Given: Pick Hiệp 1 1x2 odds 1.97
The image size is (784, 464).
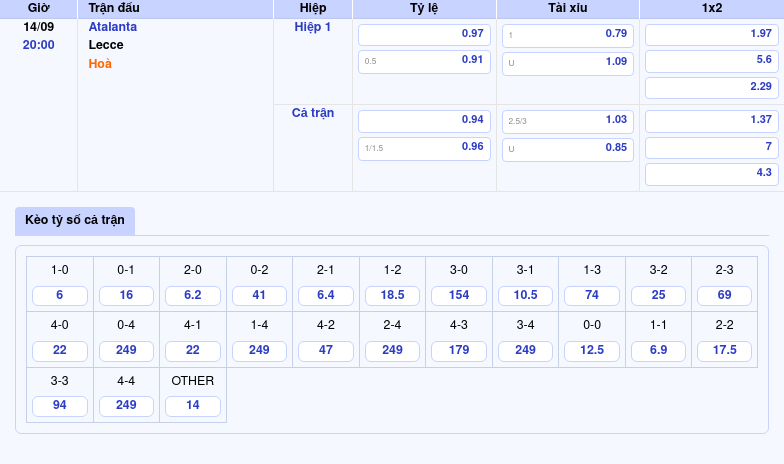Looking at the screenshot, I should [x=712, y=34].
